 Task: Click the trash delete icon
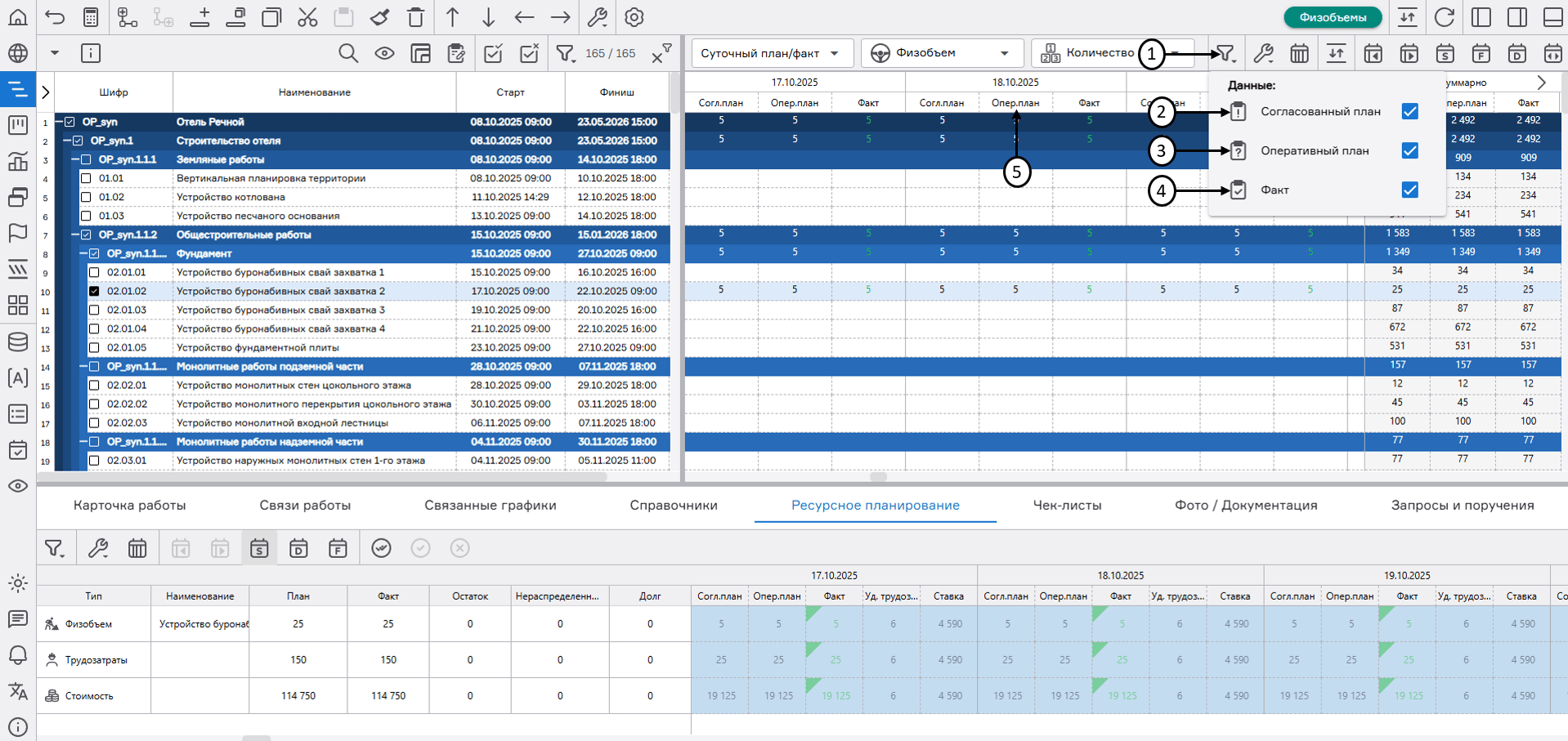pyautogui.click(x=415, y=17)
